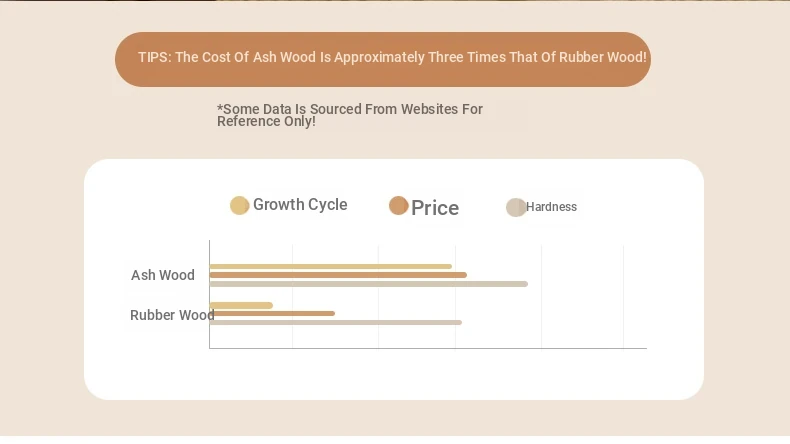Click the data source disclaimer text

tap(350, 115)
